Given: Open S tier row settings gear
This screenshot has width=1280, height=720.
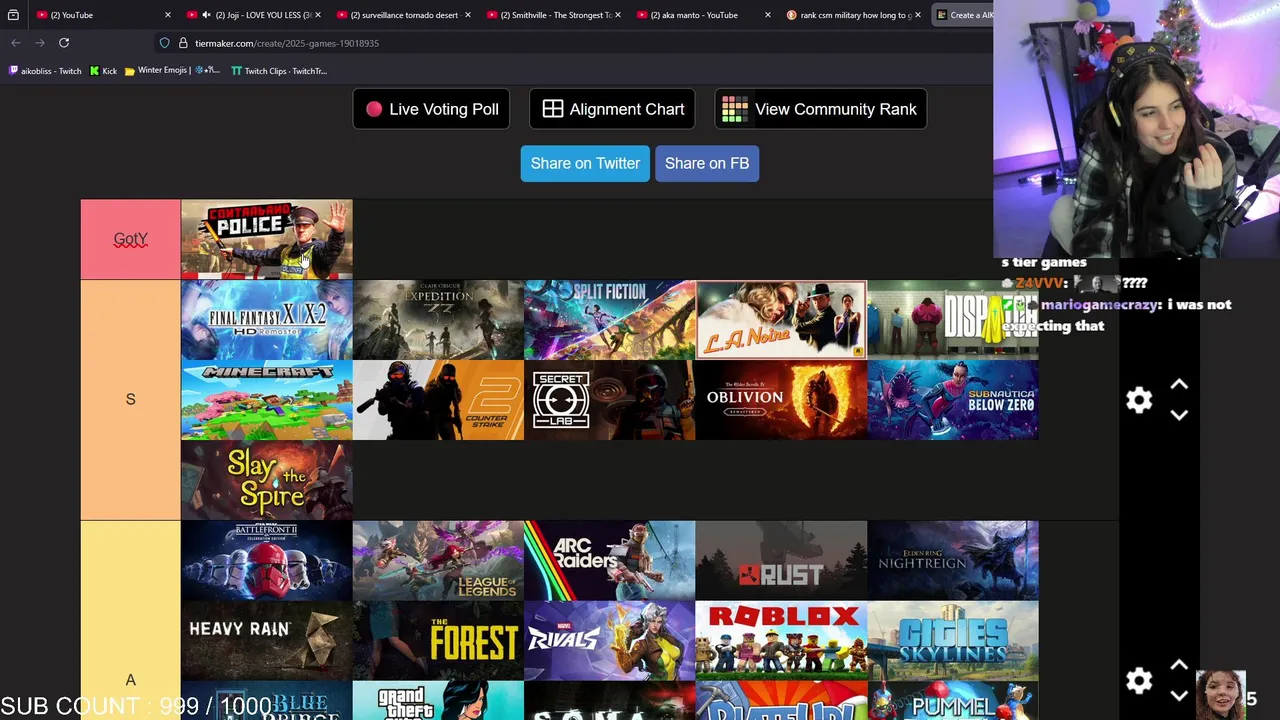Looking at the screenshot, I should 1139,400.
